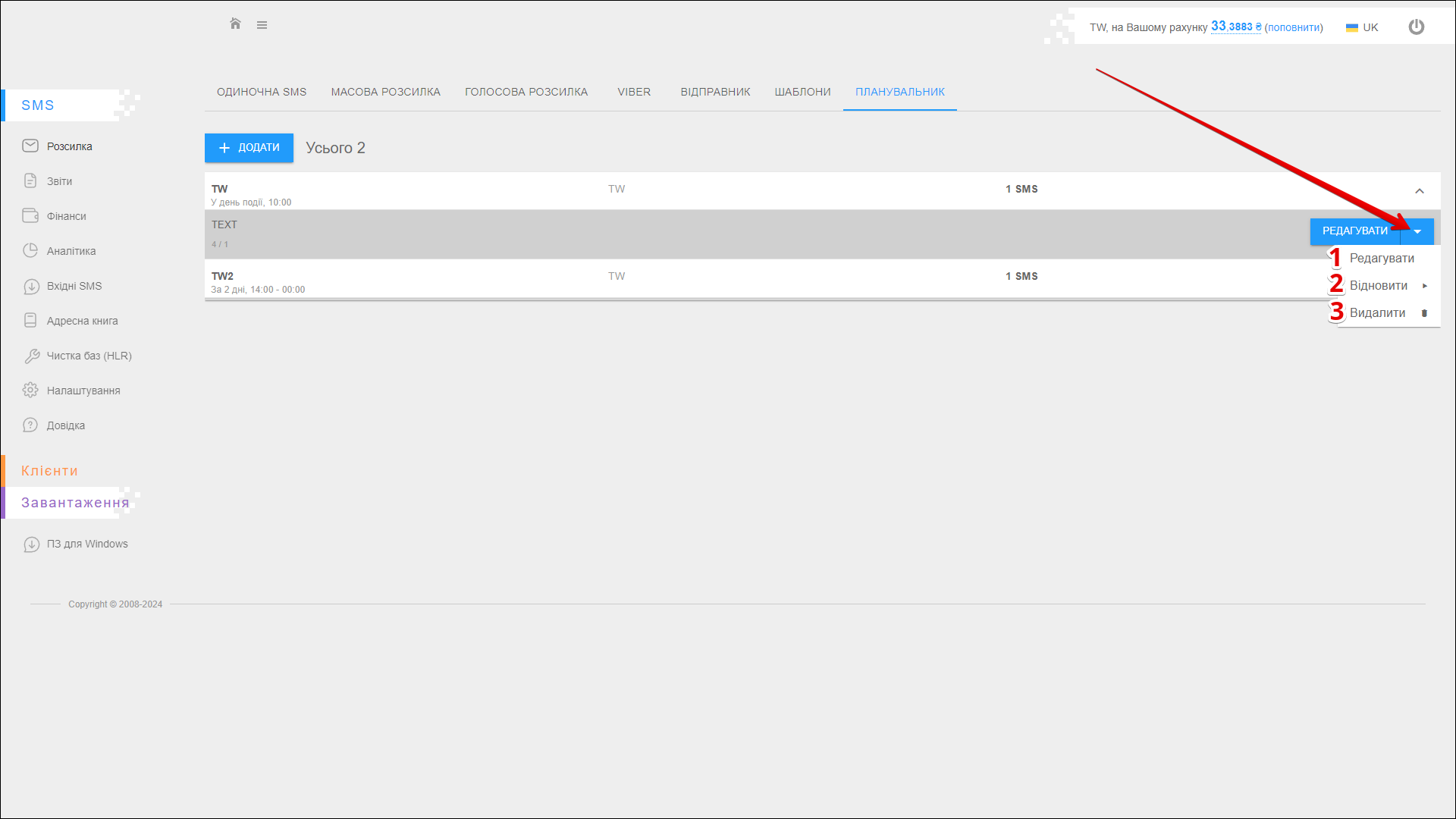Switch language via UK selector
Viewport: 1456px width, 819px height.
(1362, 27)
